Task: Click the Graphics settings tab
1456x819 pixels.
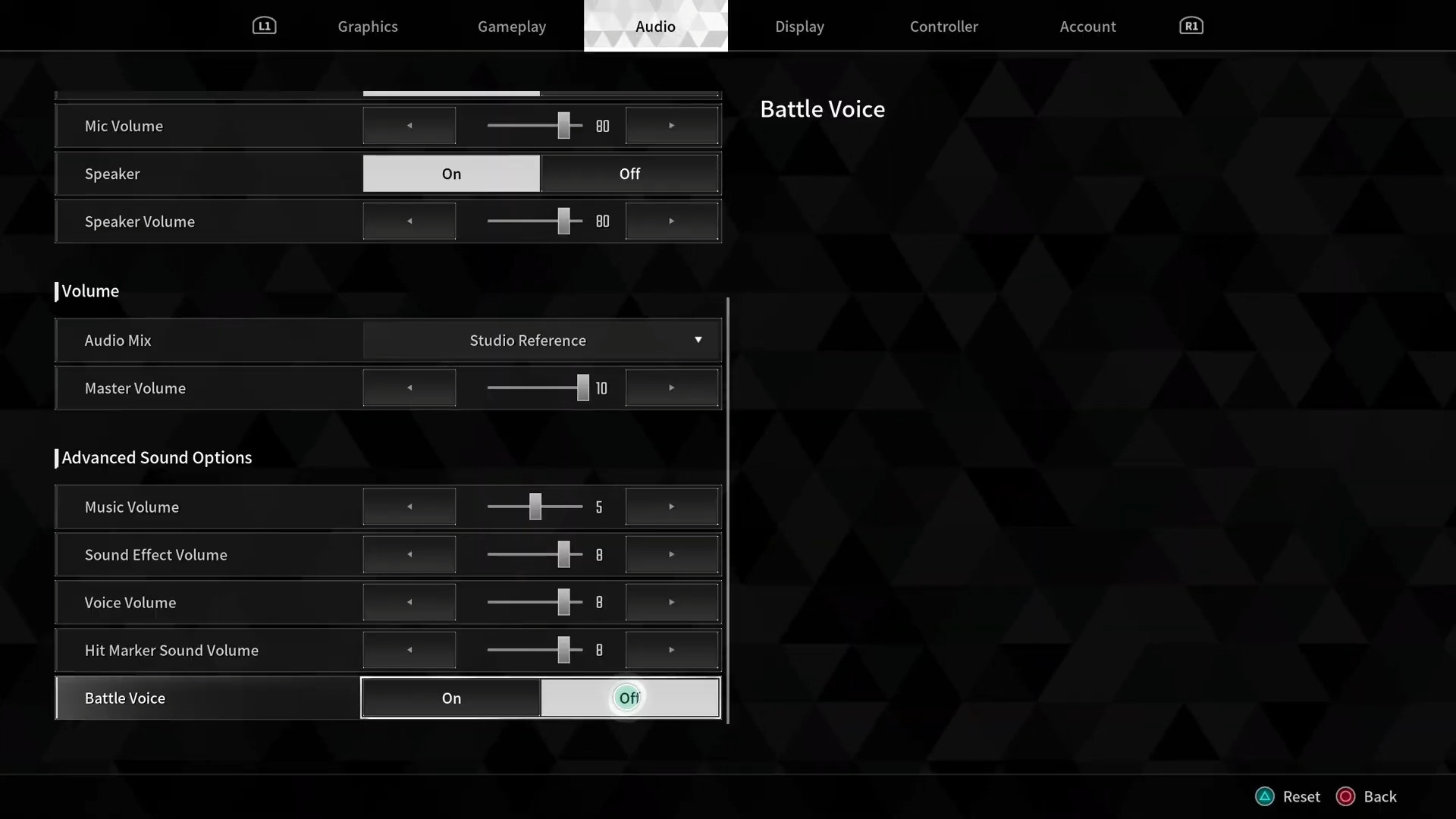Action: pyautogui.click(x=367, y=26)
